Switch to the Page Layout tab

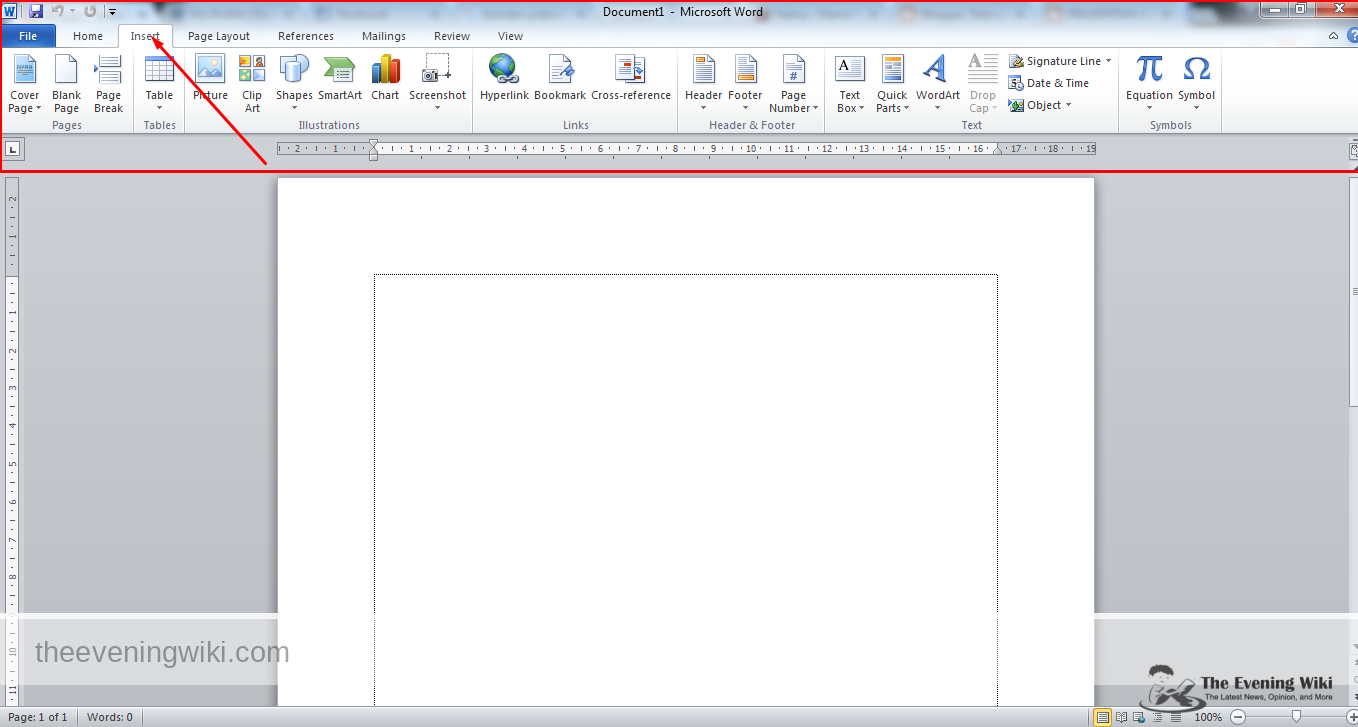(219, 36)
